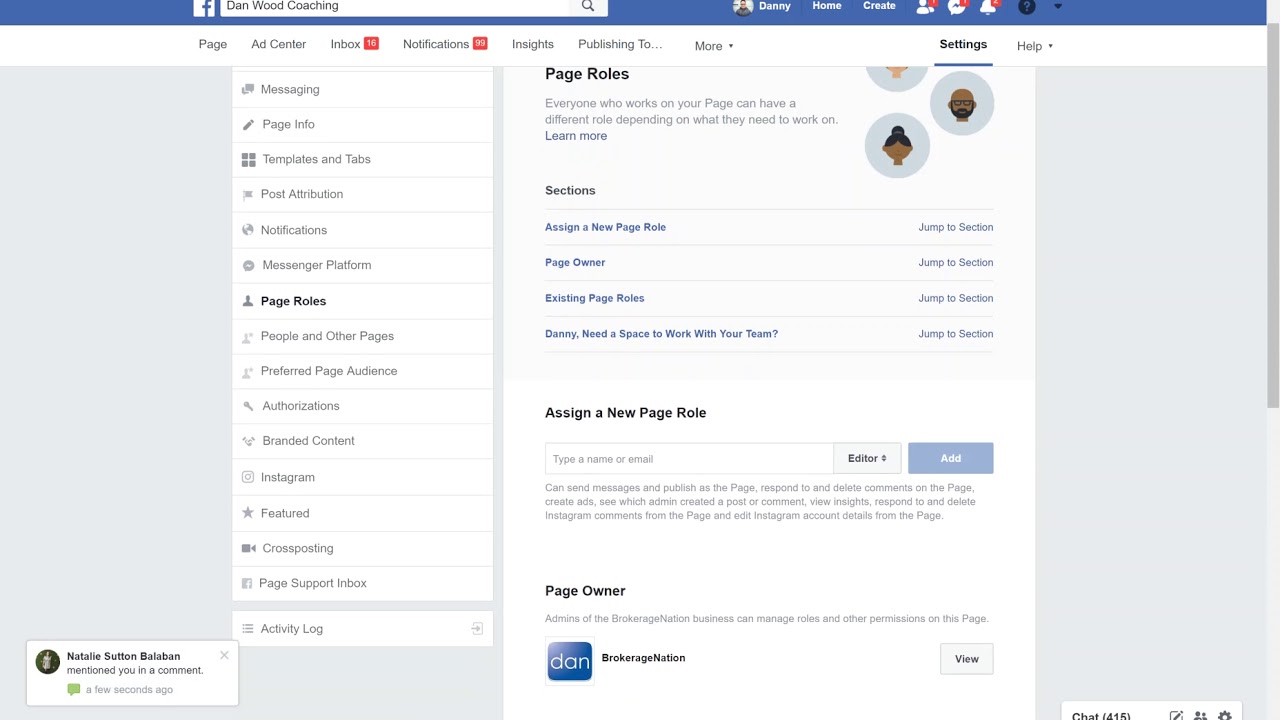Click Jump to Section for Page Owner
The height and width of the screenshot is (720, 1280).
[956, 263]
